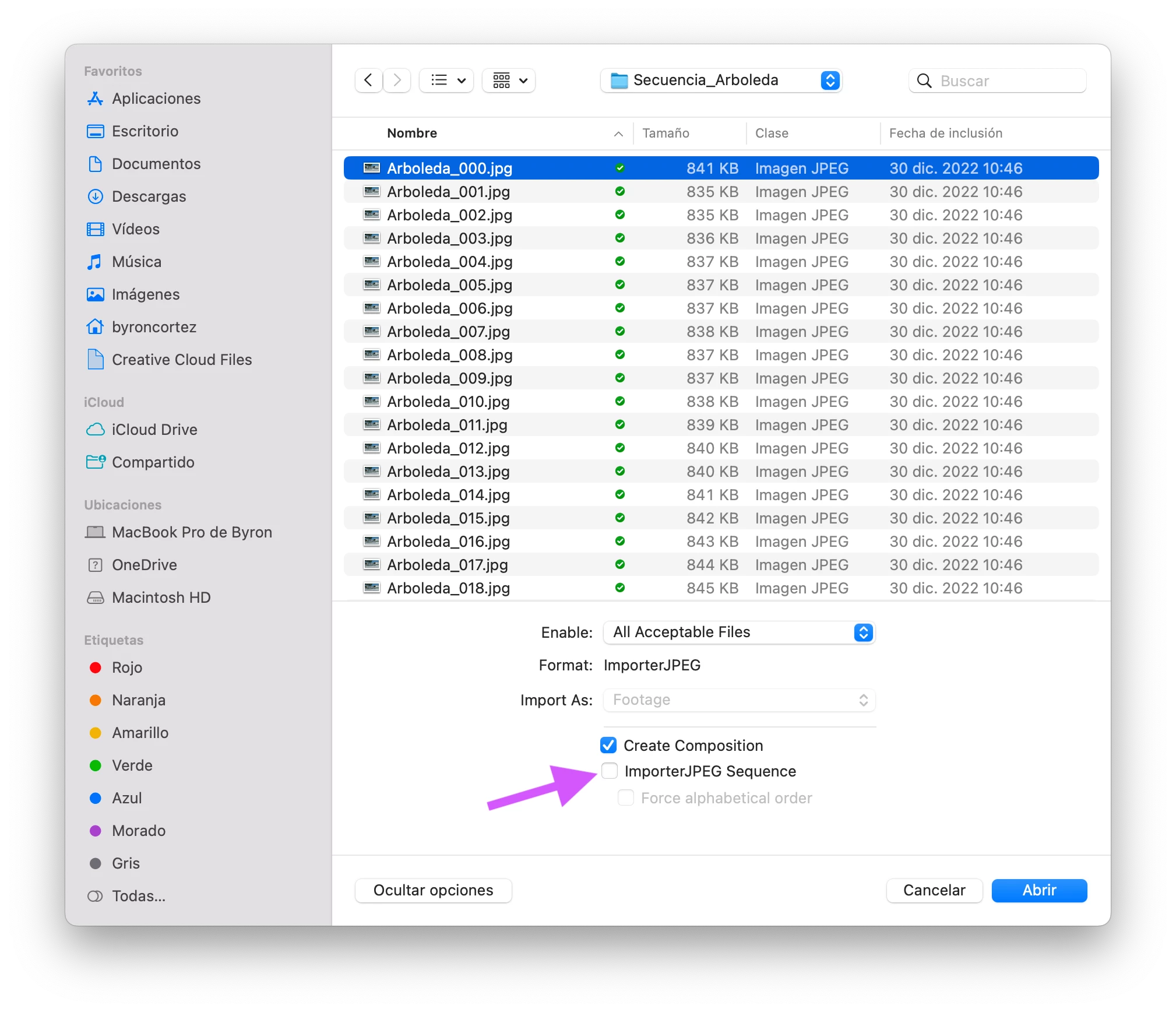Screen dimensions: 1176x1012
Task: Select the Morado color tag
Action: pyautogui.click(x=138, y=831)
